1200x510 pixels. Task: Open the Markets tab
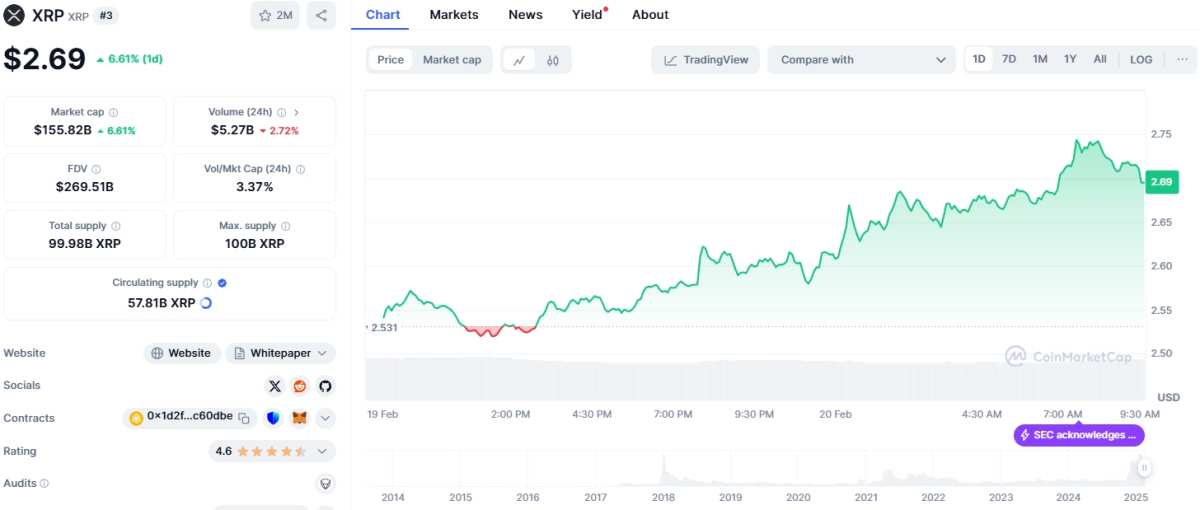coord(454,15)
